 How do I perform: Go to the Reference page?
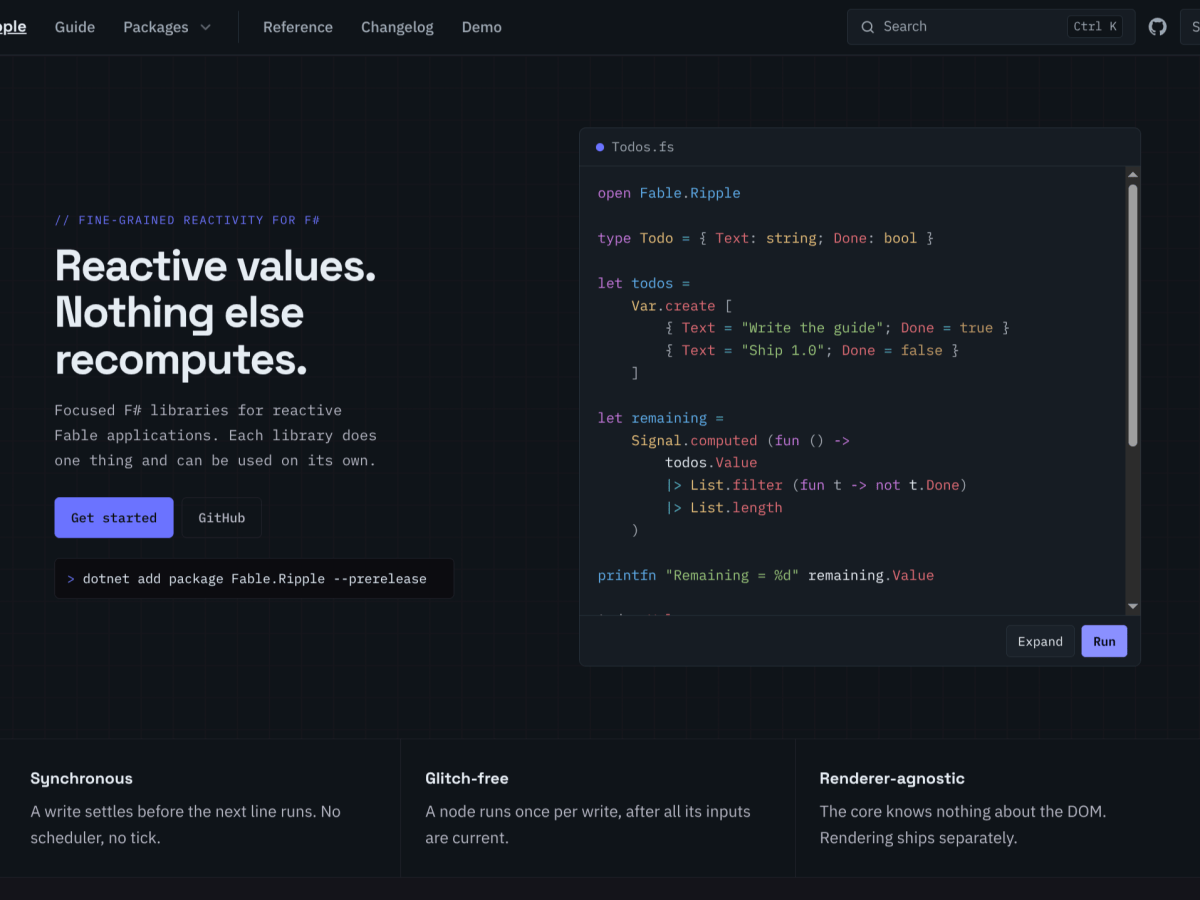[x=298, y=27]
